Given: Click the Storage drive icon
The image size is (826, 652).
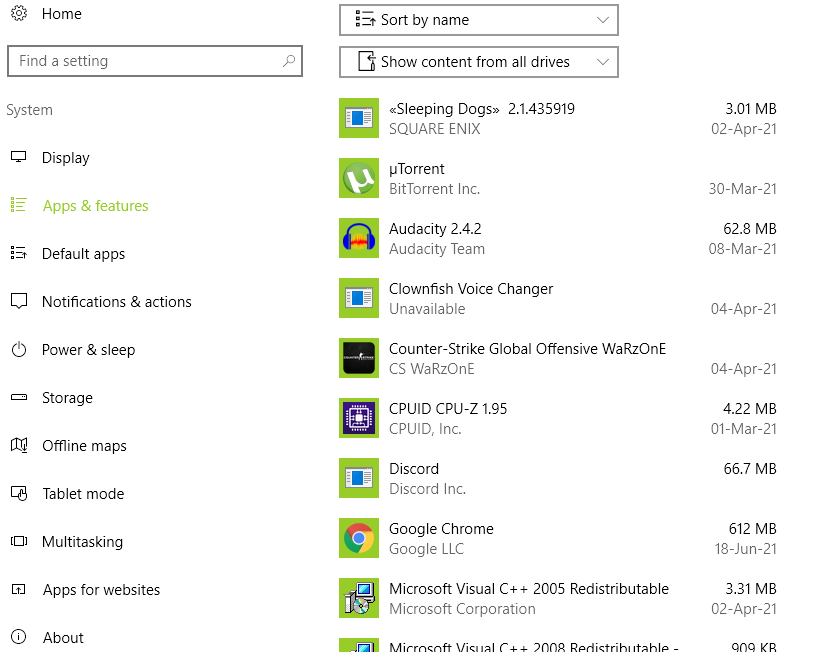Looking at the screenshot, I should [x=19, y=397].
